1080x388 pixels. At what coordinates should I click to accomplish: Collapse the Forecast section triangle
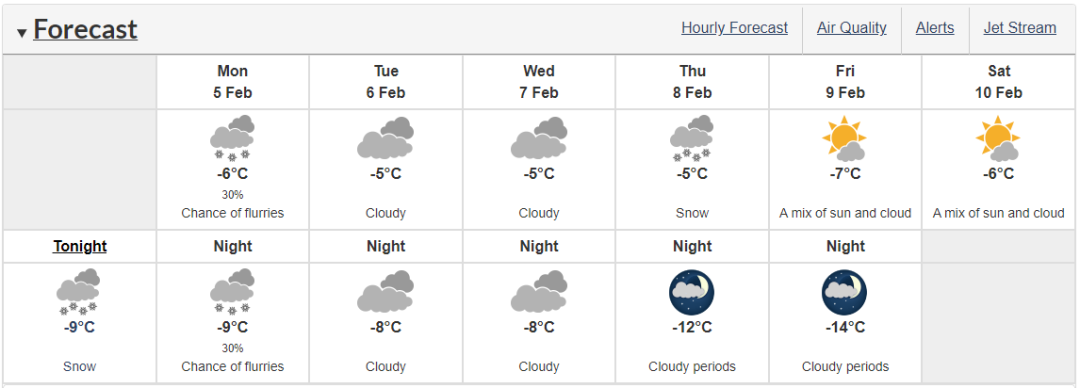22,32
